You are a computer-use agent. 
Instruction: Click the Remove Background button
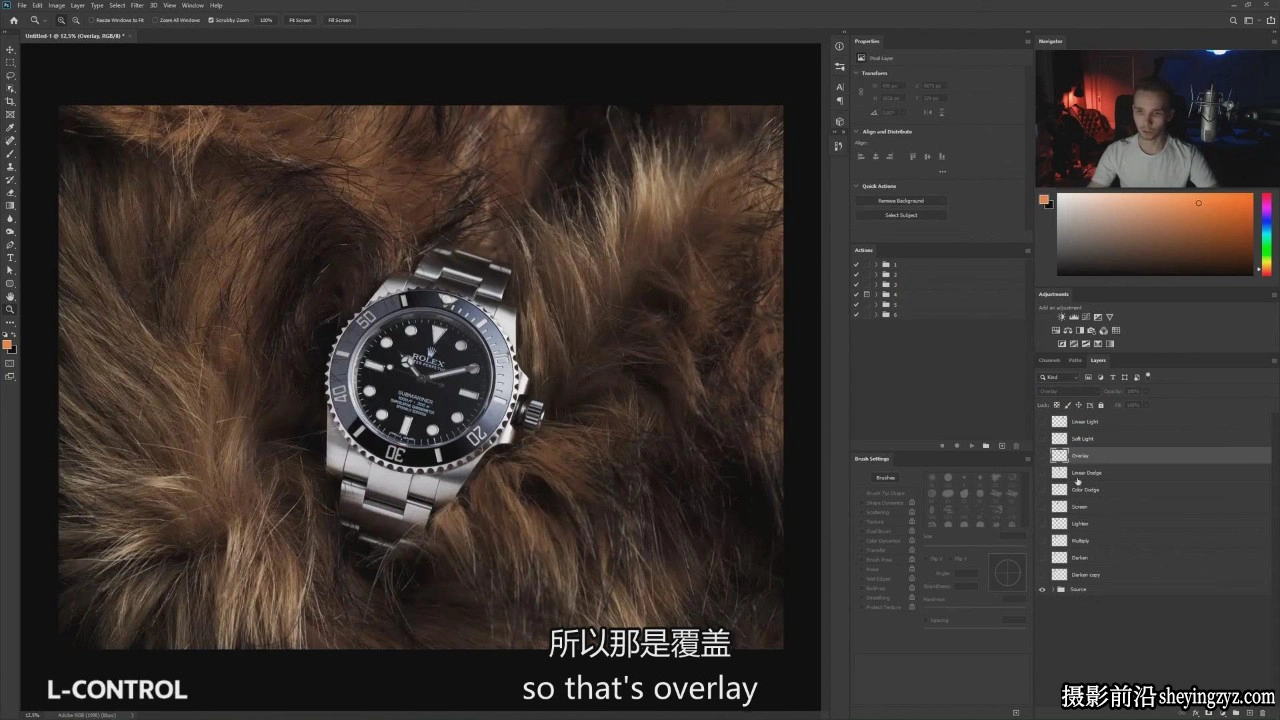point(901,201)
